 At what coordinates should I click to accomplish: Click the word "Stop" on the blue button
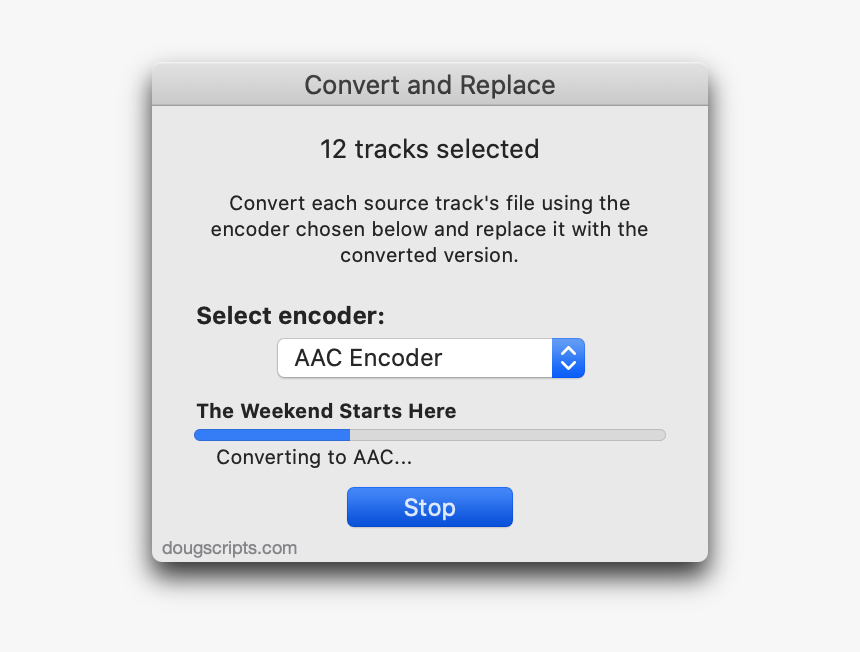click(429, 508)
